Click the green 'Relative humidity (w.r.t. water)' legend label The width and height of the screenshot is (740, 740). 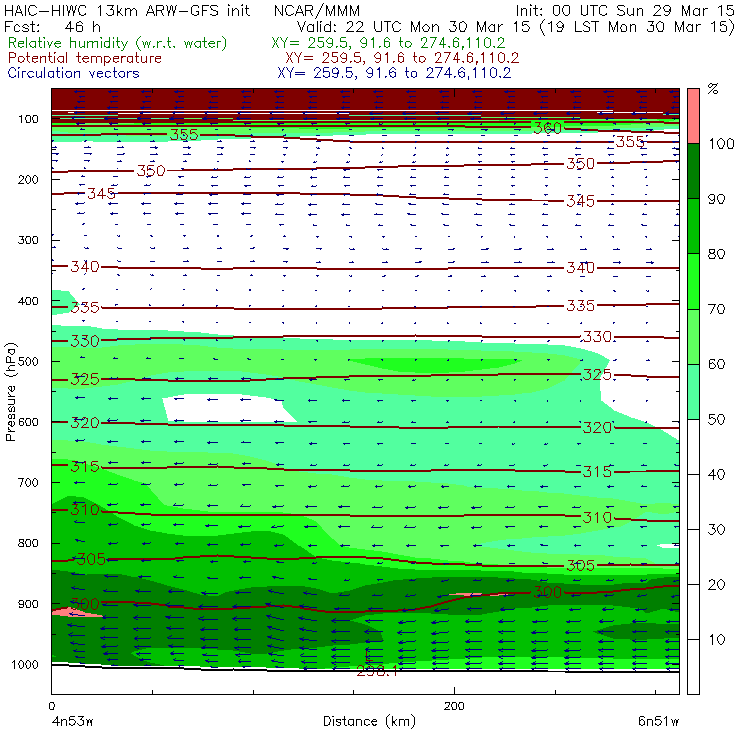118,43
